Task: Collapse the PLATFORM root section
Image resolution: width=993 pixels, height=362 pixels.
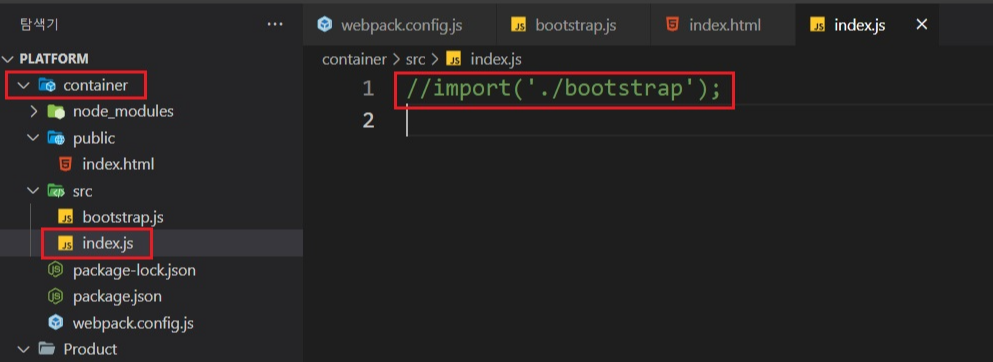Action: 8,59
